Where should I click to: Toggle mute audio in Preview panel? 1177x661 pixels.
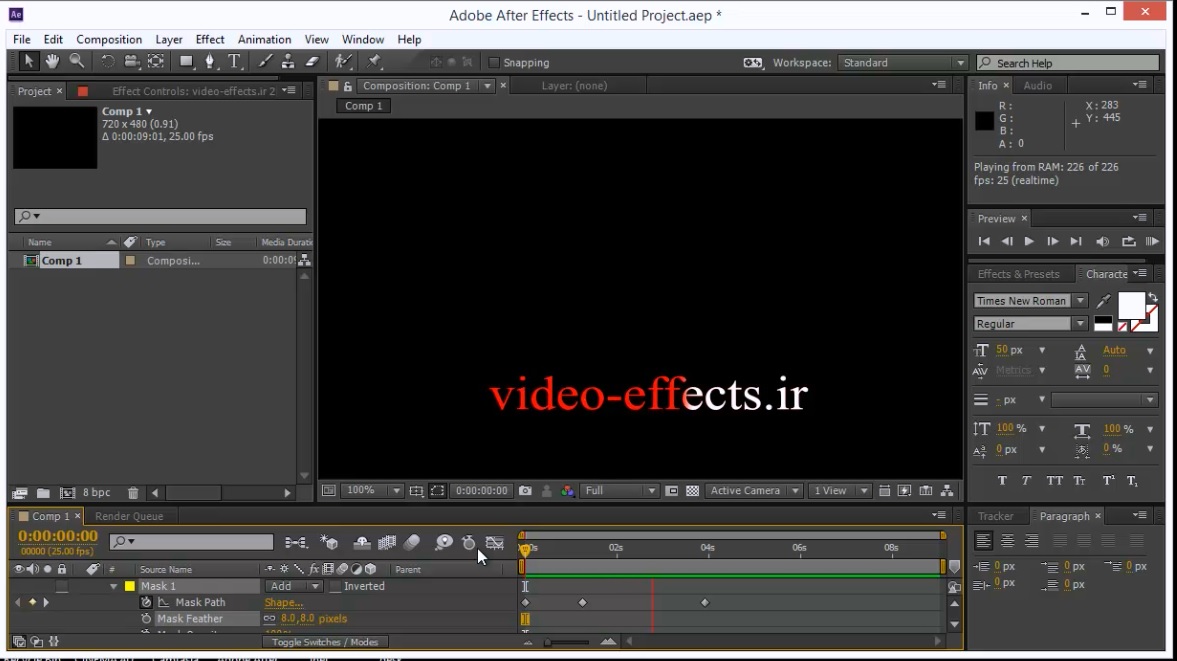coord(1102,242)
